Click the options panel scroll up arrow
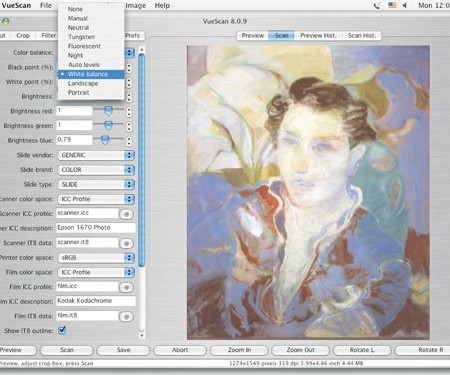 [142, 50]
